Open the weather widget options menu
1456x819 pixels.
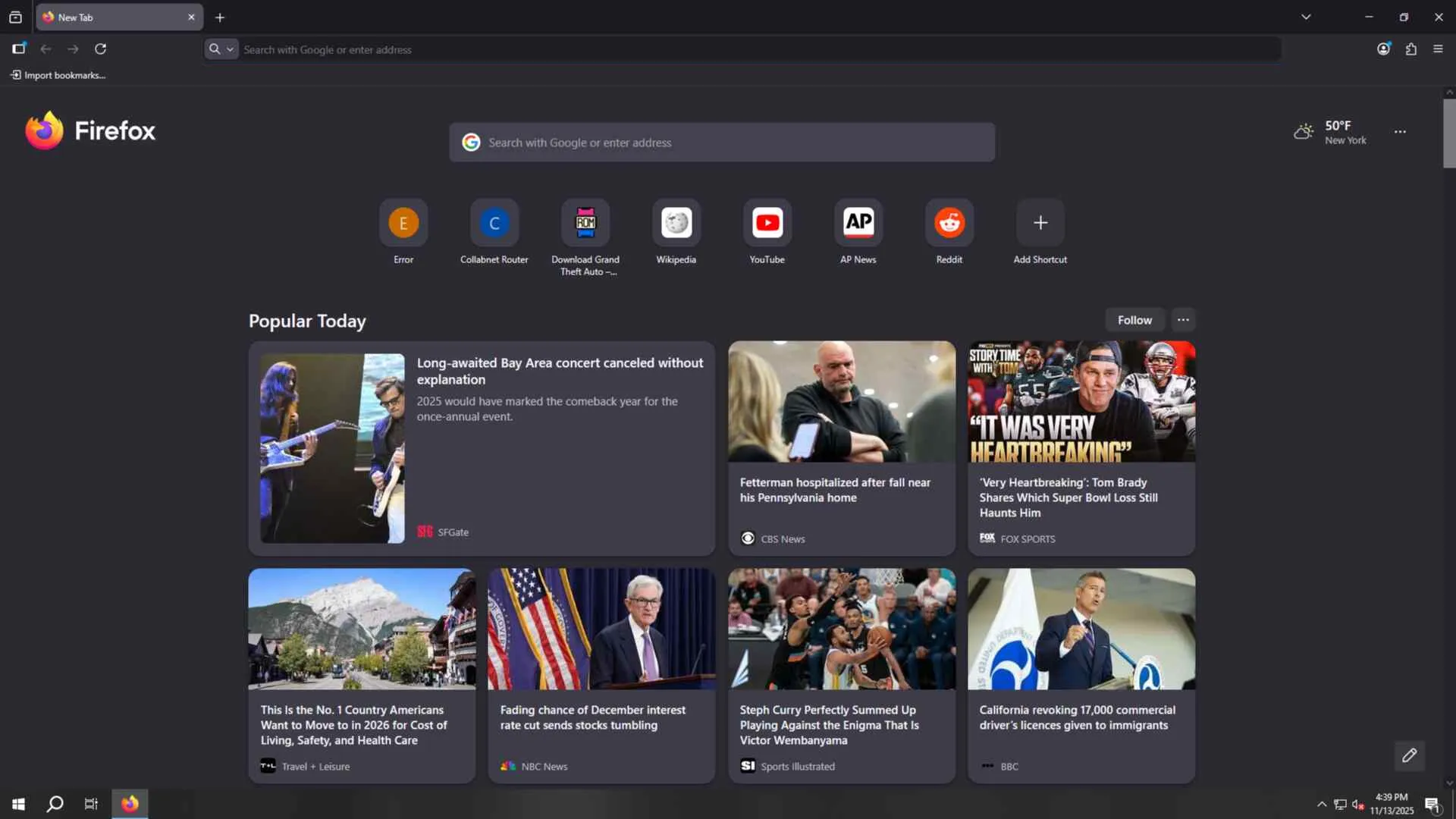click(x=1400, y=132)
